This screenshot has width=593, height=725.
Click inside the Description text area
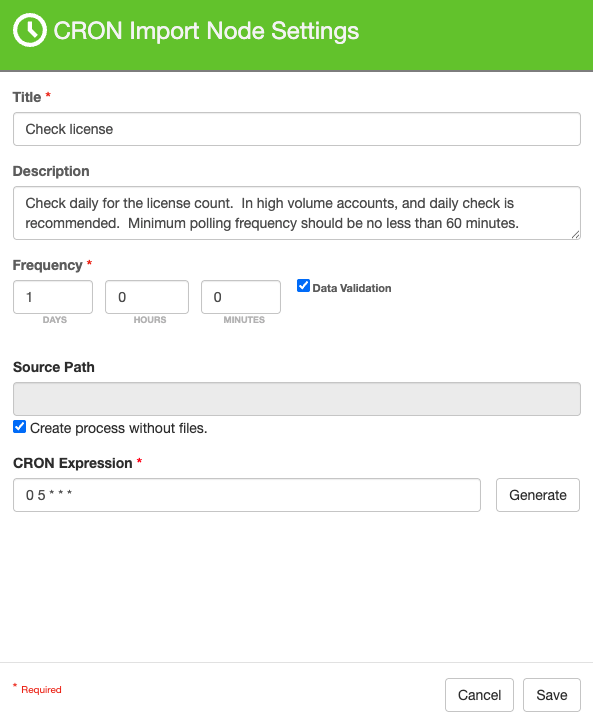tap(297, 213)
